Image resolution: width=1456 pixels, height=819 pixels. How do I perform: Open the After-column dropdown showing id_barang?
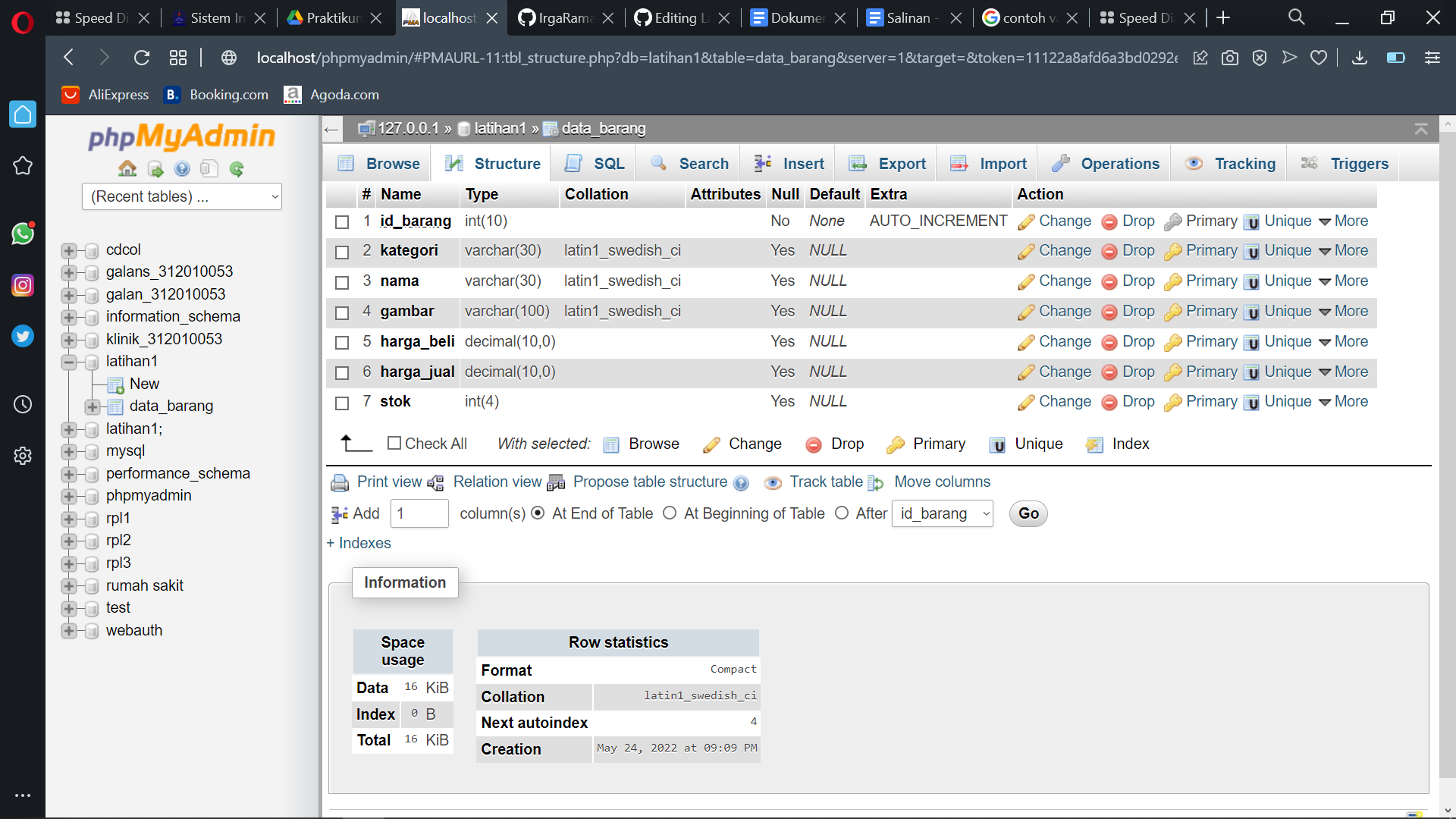942,513
